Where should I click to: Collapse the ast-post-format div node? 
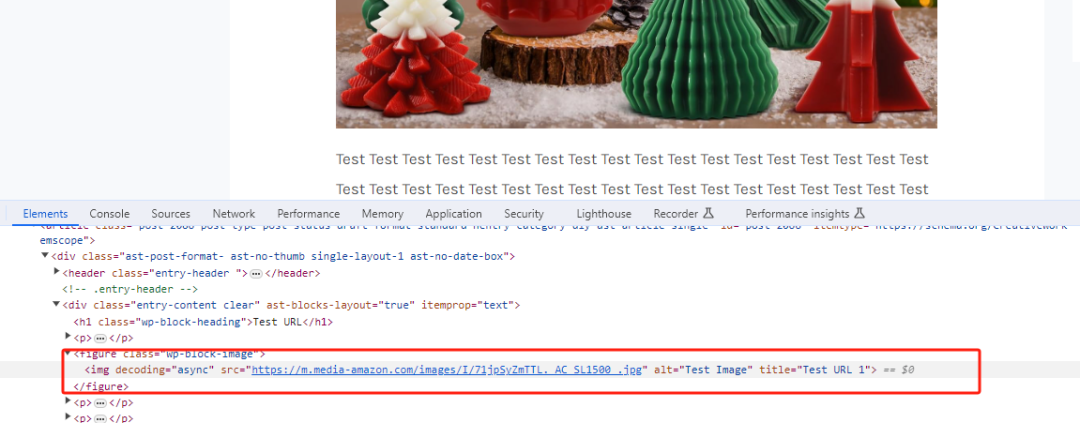pyautogui.click(x=45, y=256)
